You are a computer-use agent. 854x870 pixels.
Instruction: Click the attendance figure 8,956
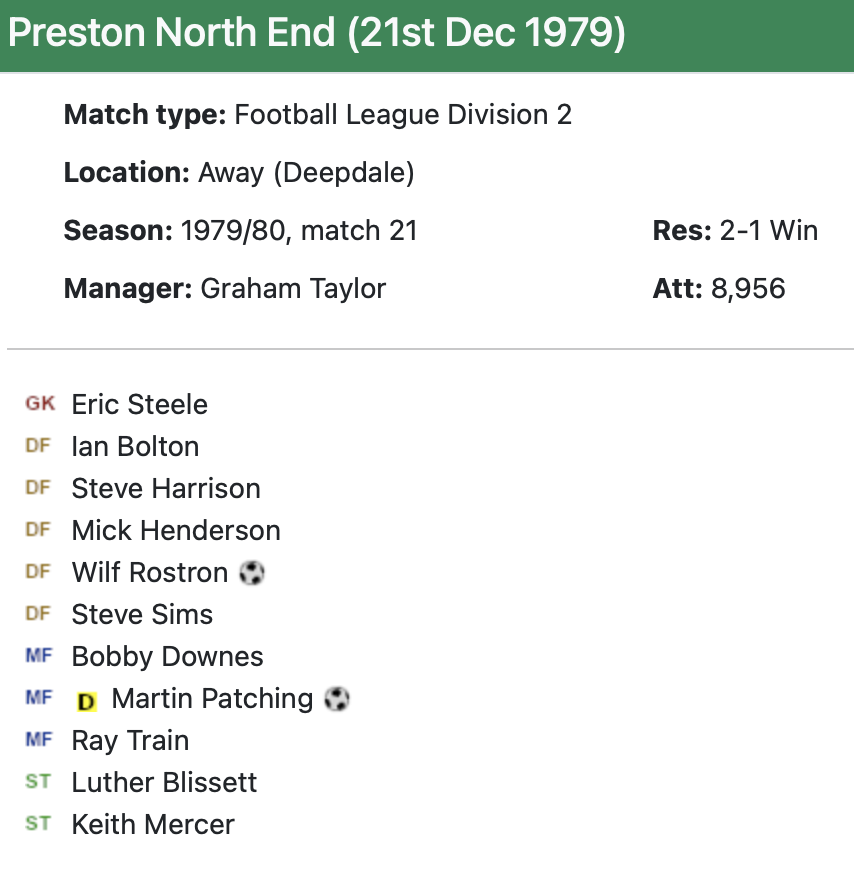[748, 290]
